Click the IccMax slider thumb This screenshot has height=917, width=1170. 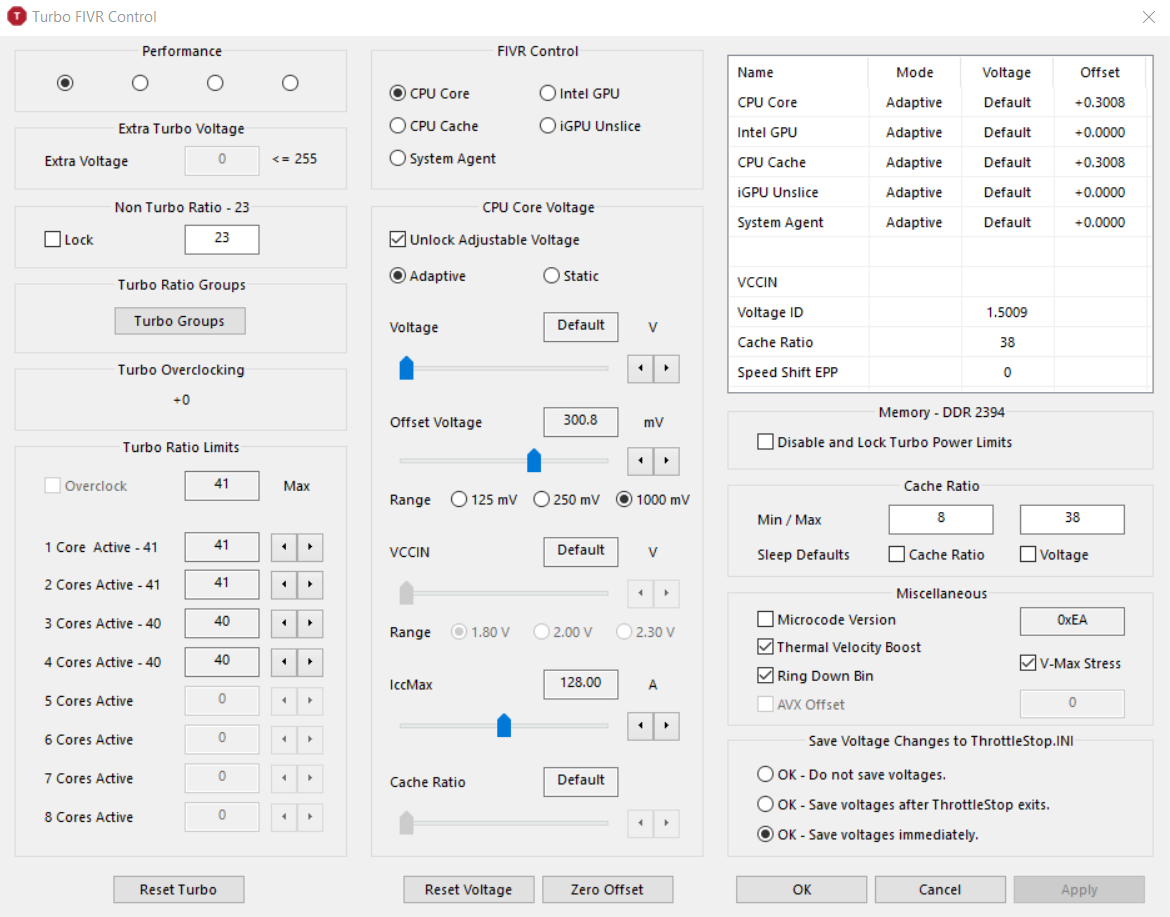(504, 725)
